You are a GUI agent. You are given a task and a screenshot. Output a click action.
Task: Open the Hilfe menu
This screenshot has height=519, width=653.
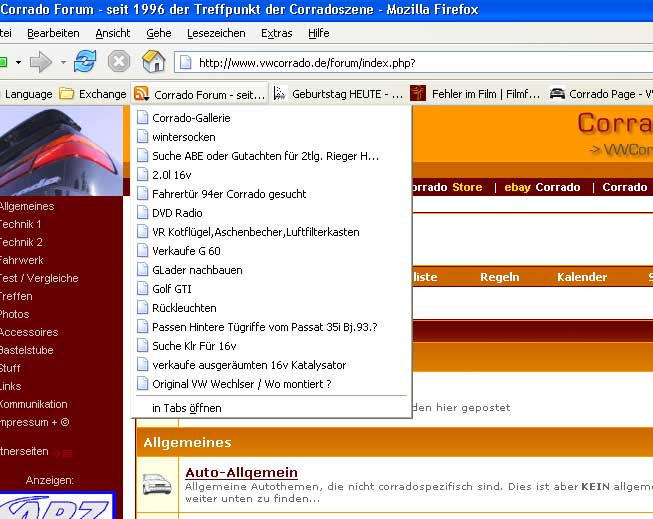319,33
